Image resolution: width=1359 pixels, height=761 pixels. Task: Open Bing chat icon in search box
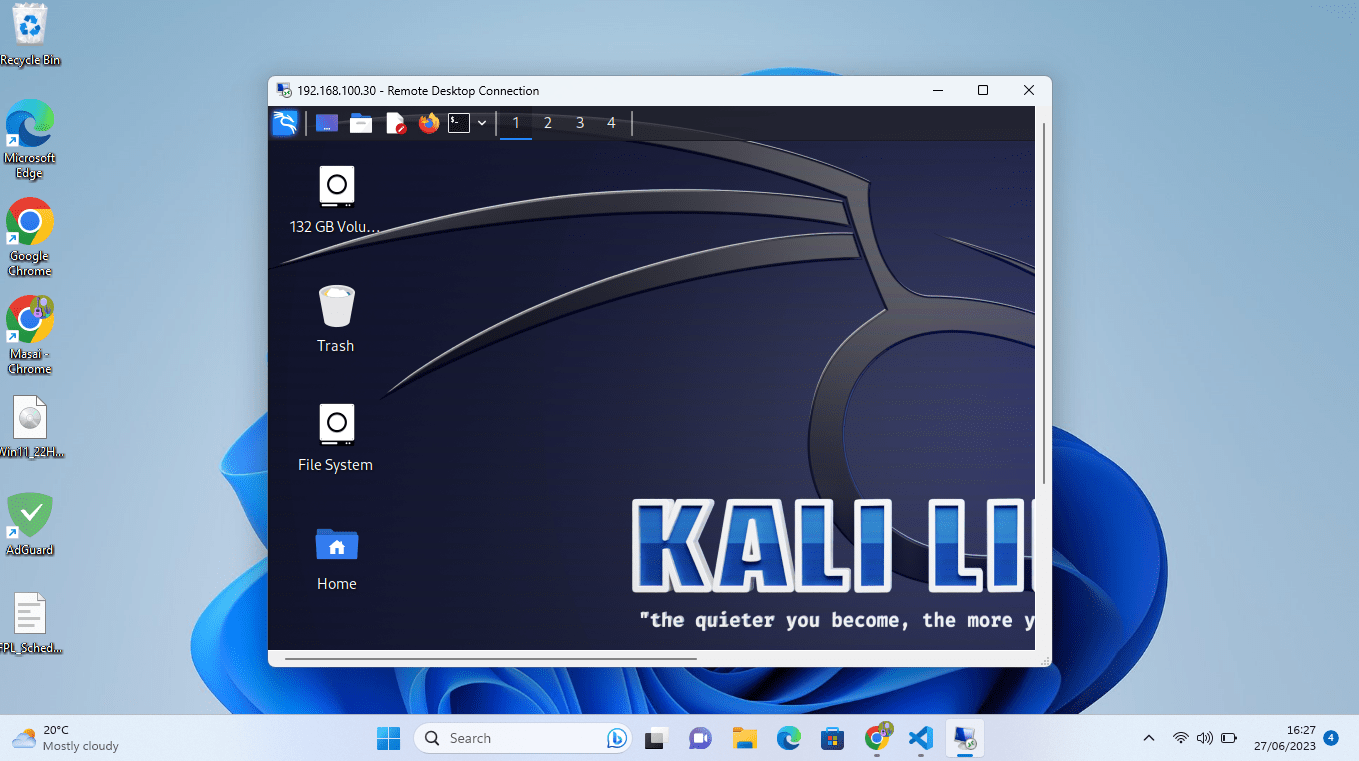[x=616, y=738]
